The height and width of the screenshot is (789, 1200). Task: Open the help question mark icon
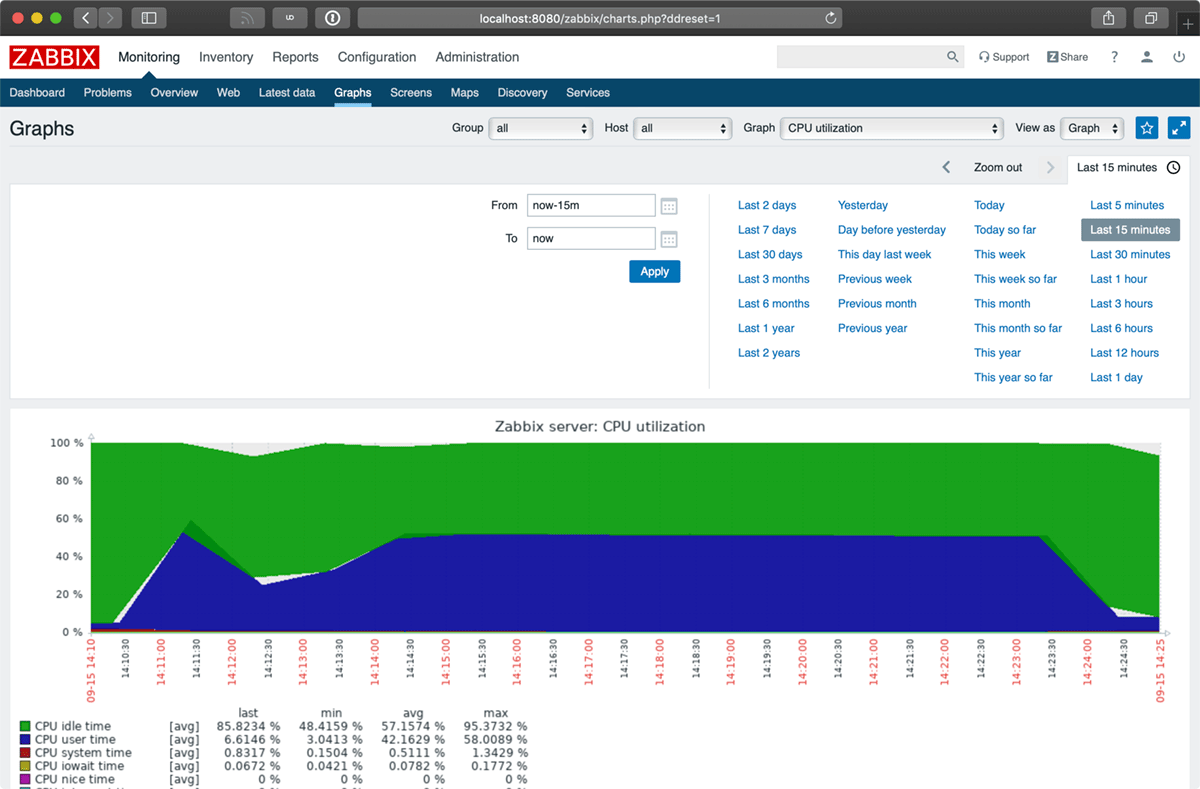click(1115, 57)
